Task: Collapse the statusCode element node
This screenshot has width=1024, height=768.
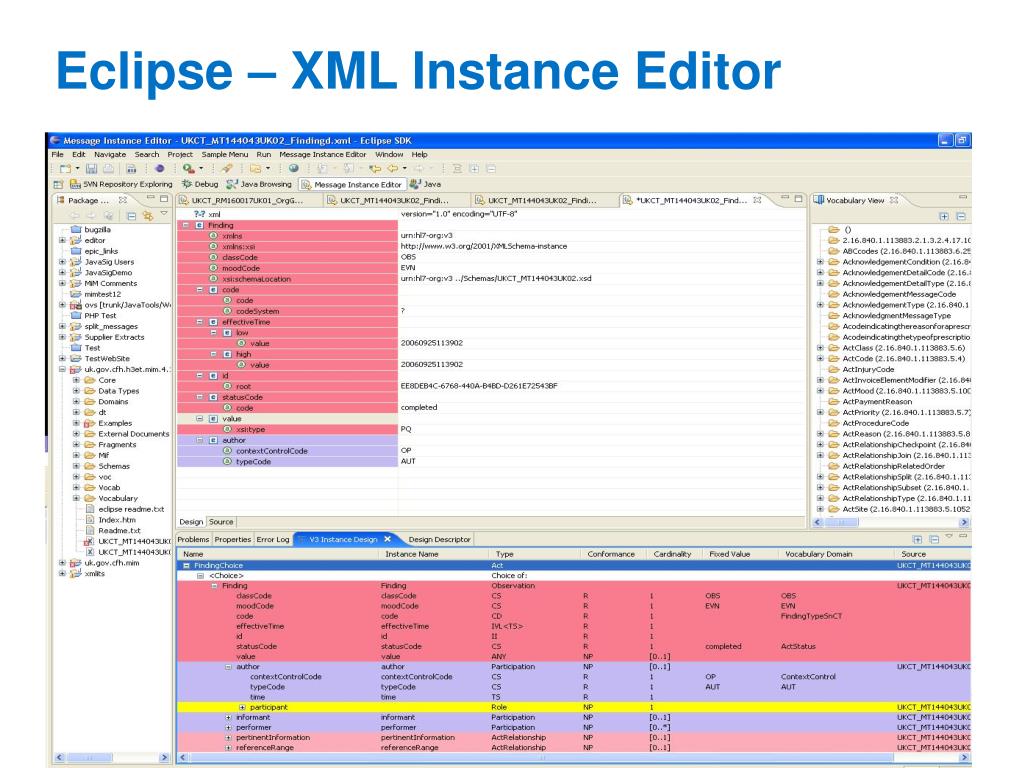Action: (200, 397)
